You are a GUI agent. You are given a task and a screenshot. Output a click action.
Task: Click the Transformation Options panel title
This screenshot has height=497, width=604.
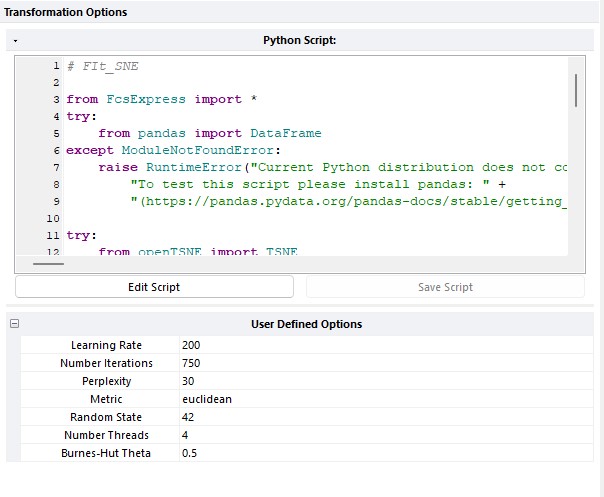coord(65,12)
